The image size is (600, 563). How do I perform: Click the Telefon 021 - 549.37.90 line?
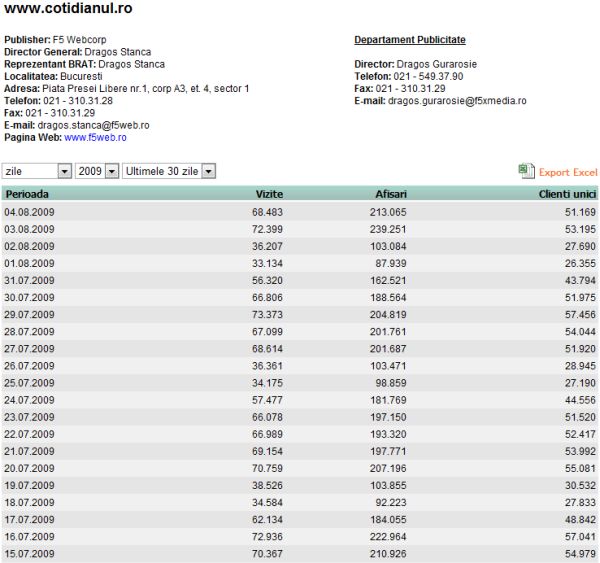tap(409, 76)
